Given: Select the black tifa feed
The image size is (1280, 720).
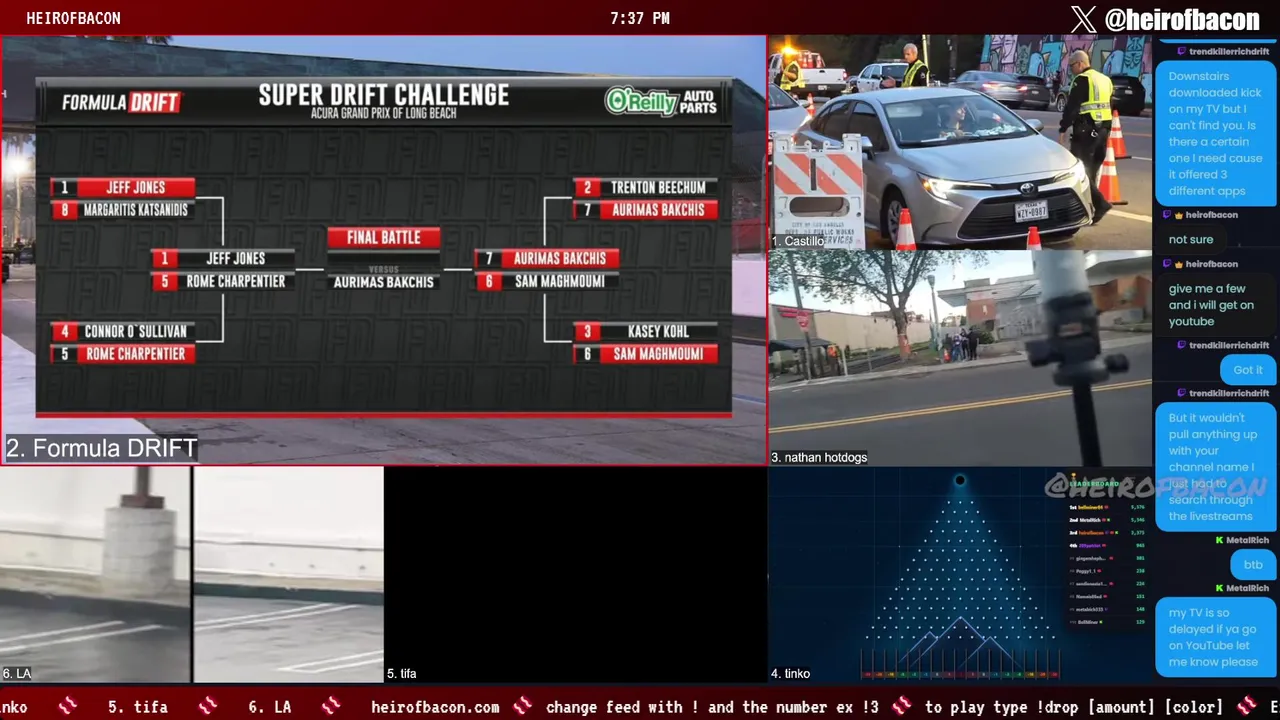Looking at the screenshot, I should click(575, 575).
